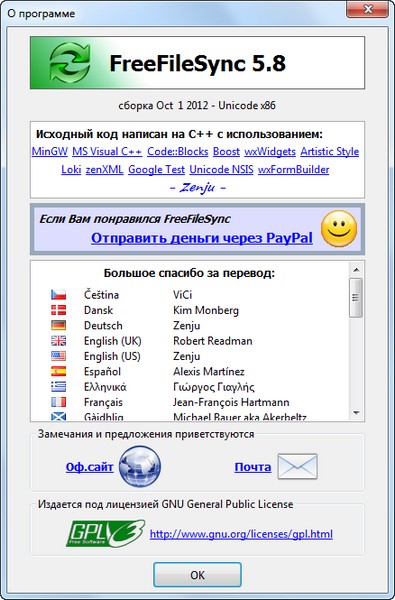Click the build info 'сборка Oct 1 2012' text
395x600 pixels.
[164, 106]
